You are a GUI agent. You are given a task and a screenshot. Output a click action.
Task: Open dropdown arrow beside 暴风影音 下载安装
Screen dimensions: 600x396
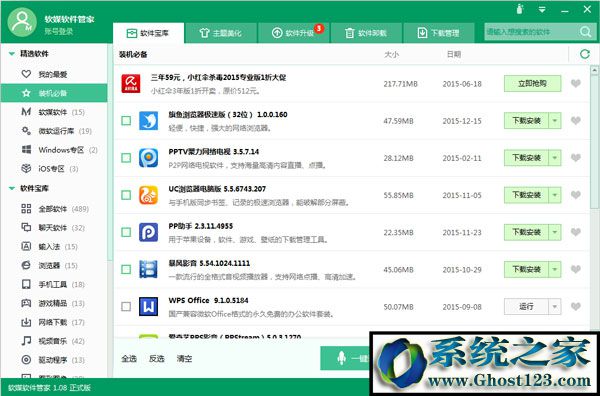click(x=555, y=269)
